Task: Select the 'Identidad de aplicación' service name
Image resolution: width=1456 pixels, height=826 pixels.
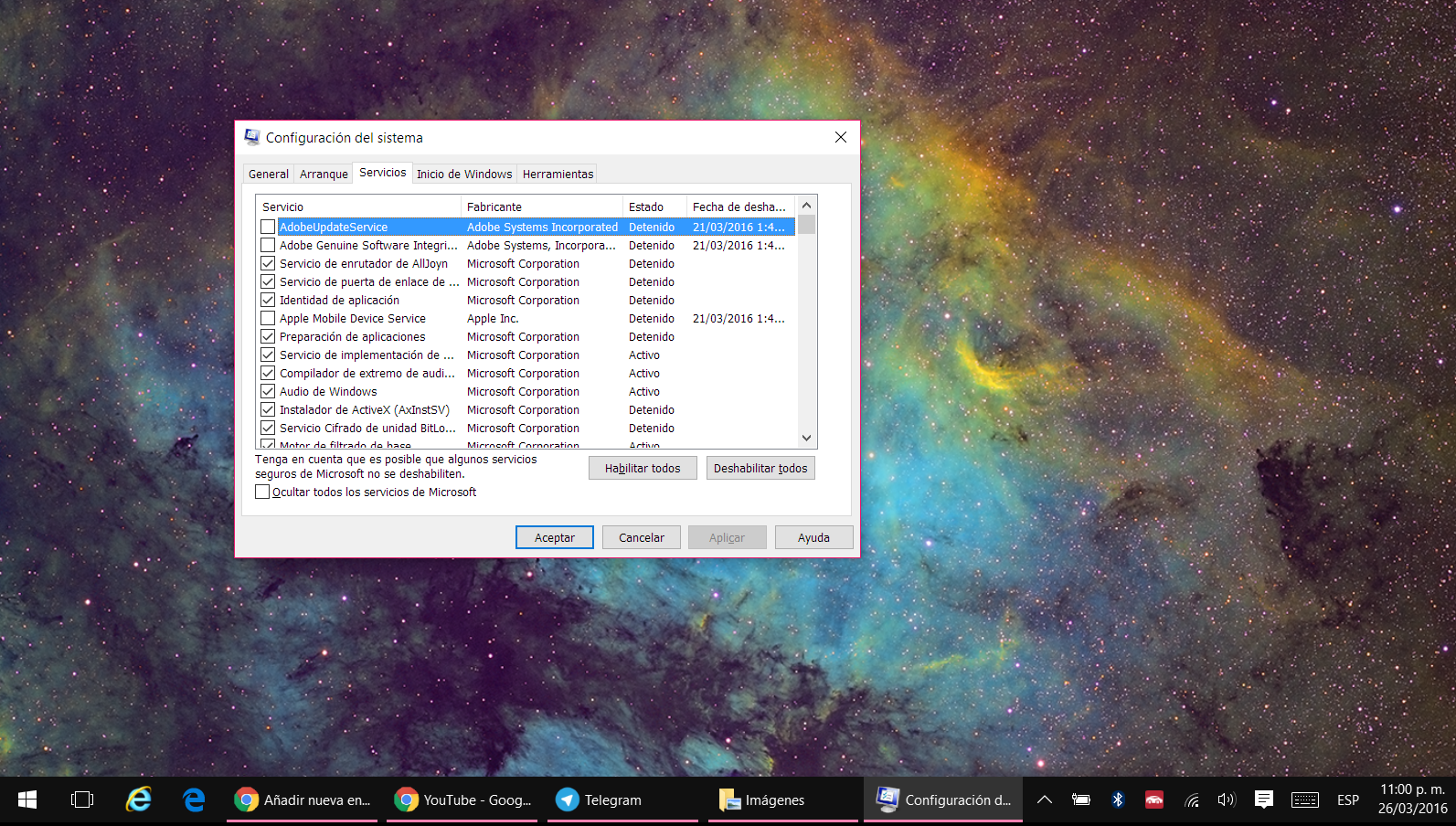Action: tap(339, 300)
